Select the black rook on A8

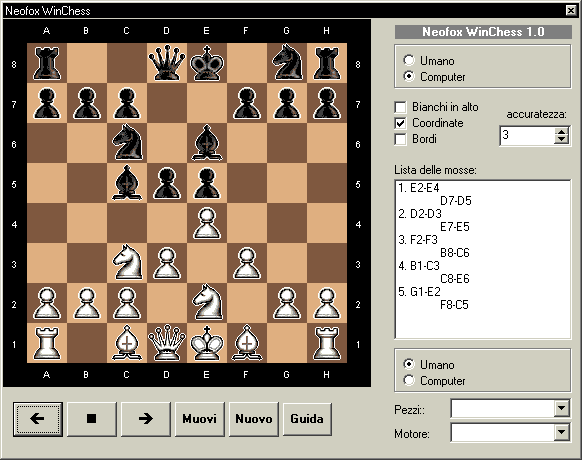click(47, 63)
